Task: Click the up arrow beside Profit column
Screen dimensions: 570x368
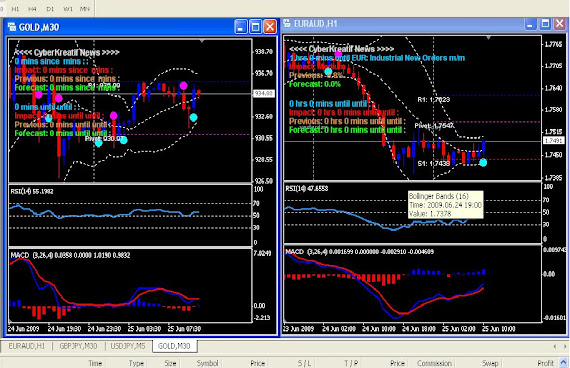Action: click(x=564, y=362)
